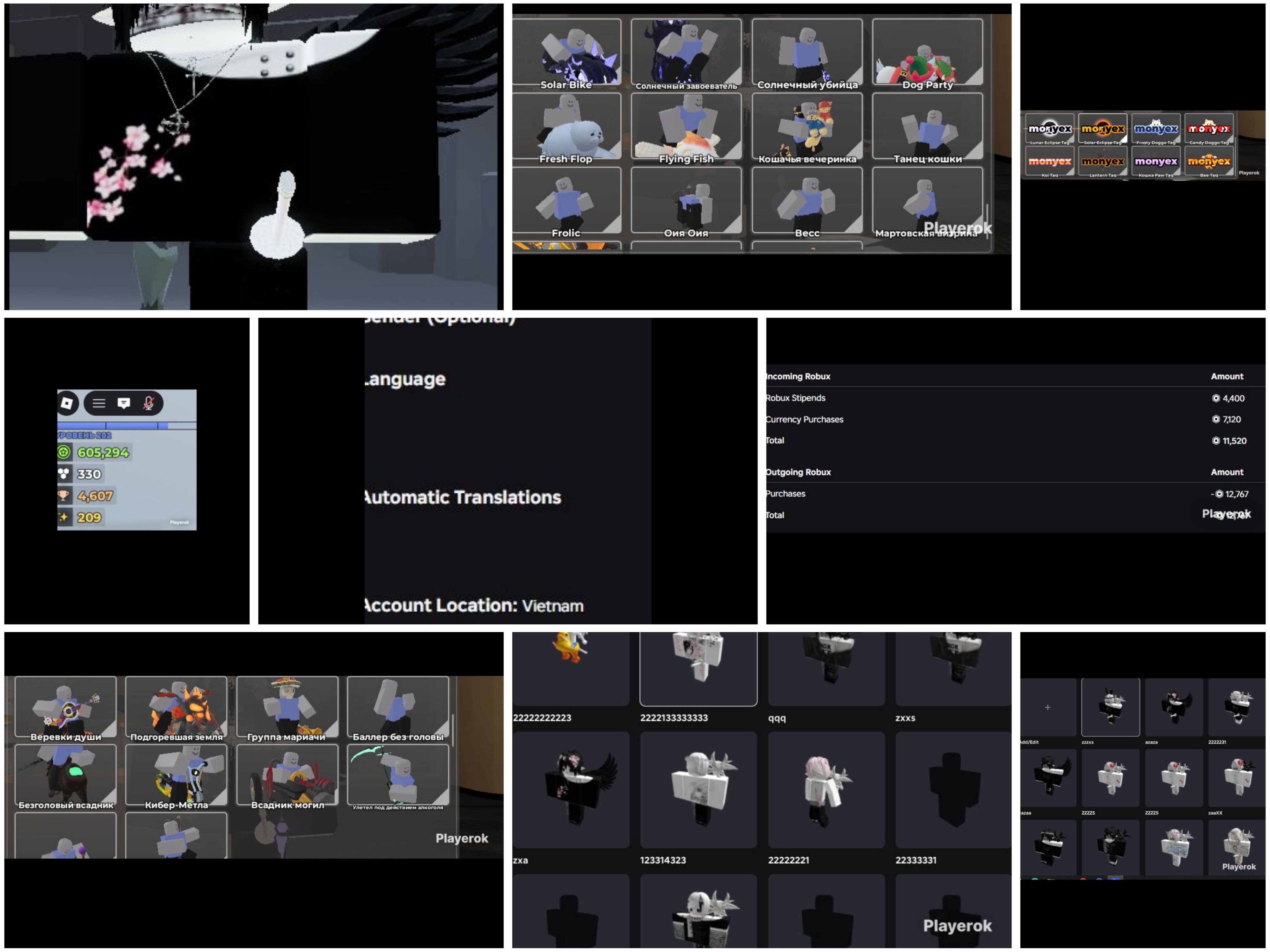Click the Account Location: Vietnam text

click(x=474, y=605)
